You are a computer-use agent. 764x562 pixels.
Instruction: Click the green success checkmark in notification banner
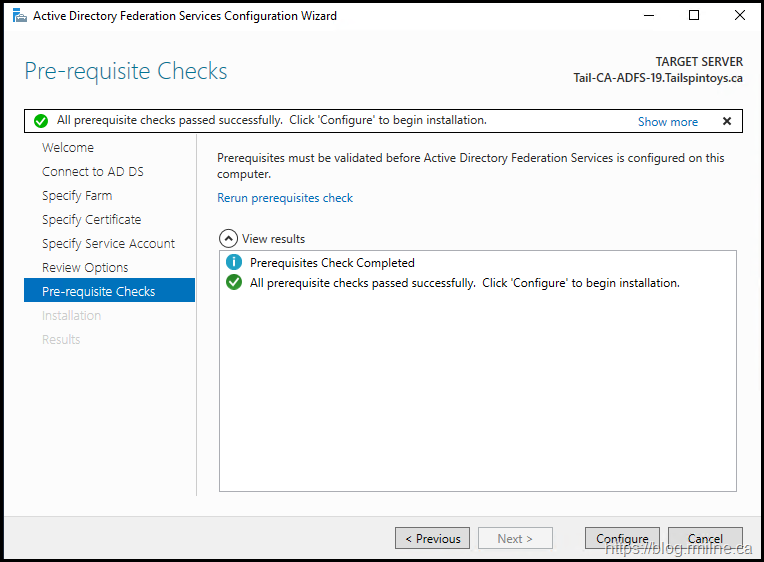coord(41,121)
